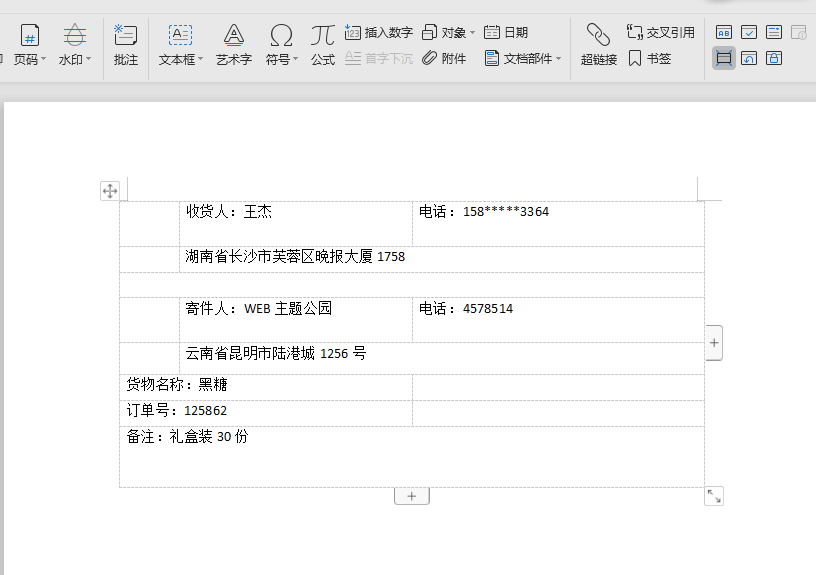
Task: Toggle form field shading icon
Action: [723, 58]
